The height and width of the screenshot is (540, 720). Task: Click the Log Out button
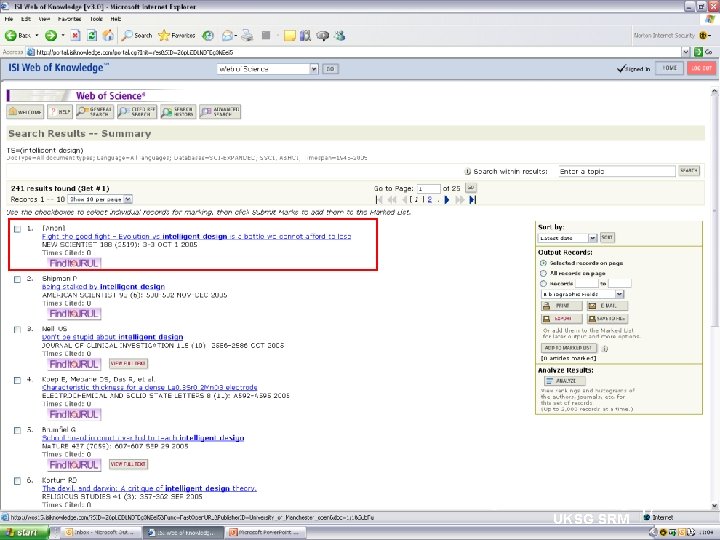tap(701, 68)
